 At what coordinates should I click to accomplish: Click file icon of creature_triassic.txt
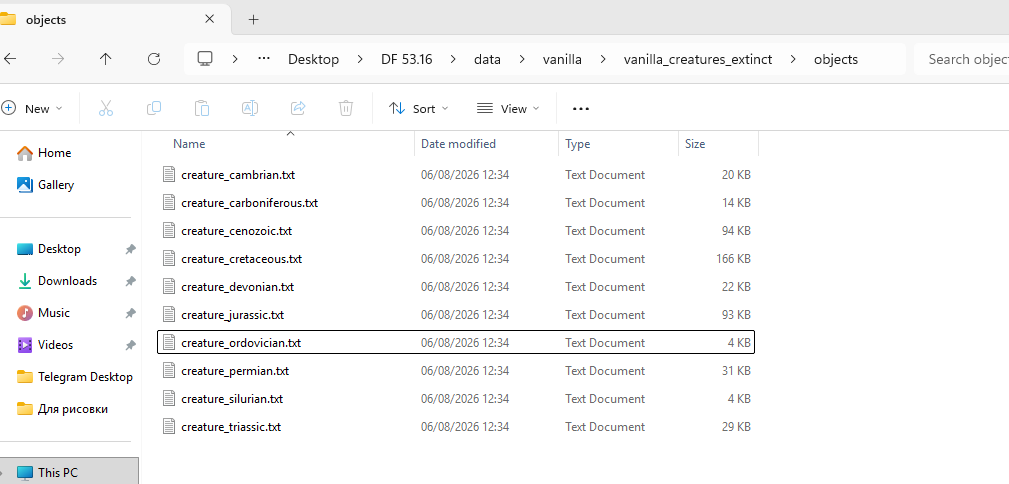tap(169, 427)
